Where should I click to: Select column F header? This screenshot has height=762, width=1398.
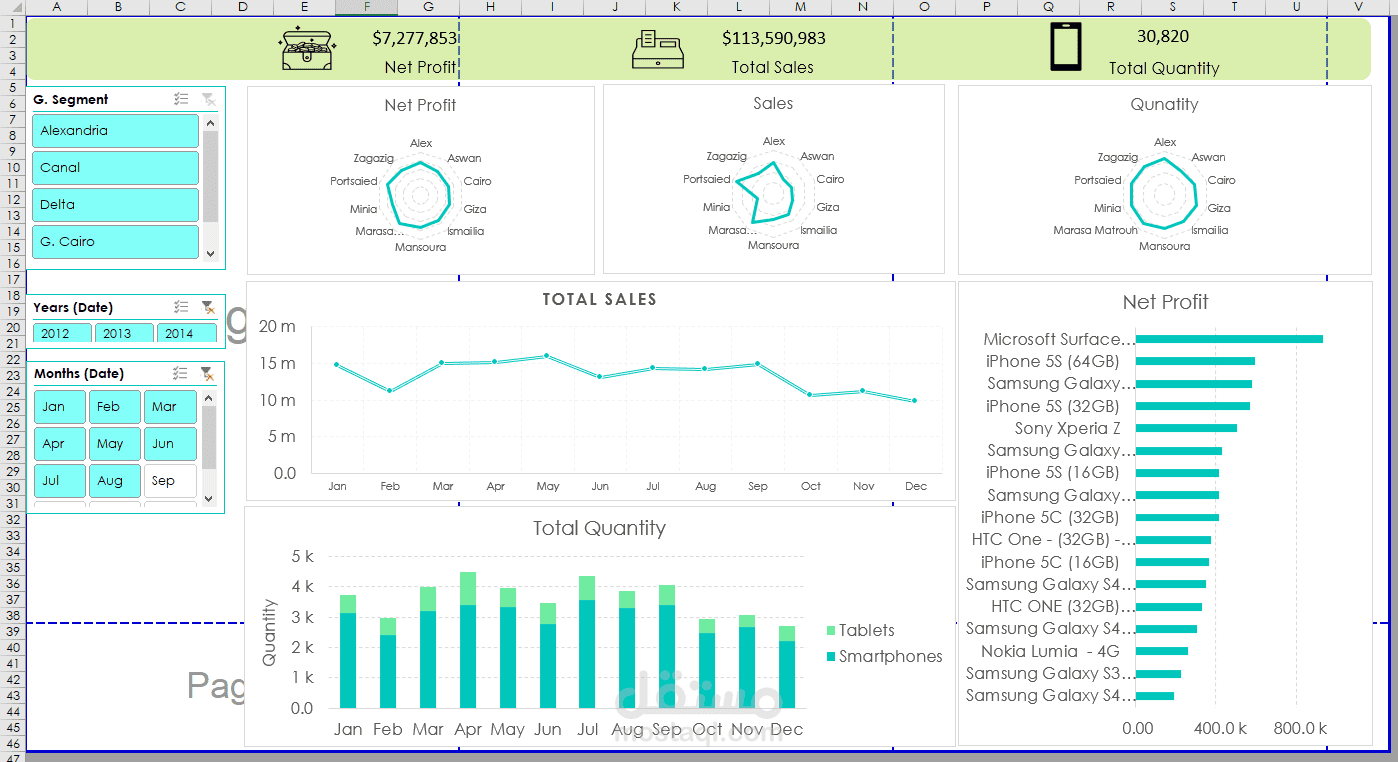(367, 7)
